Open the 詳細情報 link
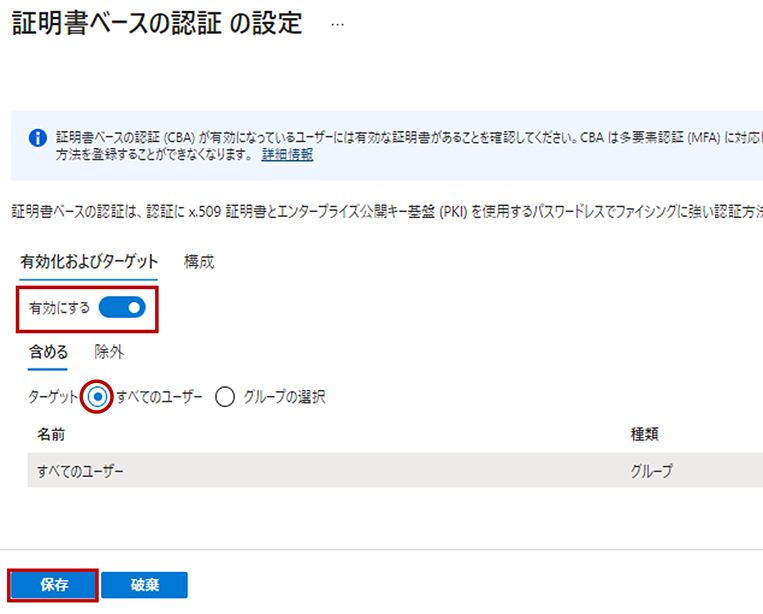Viewport: 763px width, 614px height. (287, 155)
